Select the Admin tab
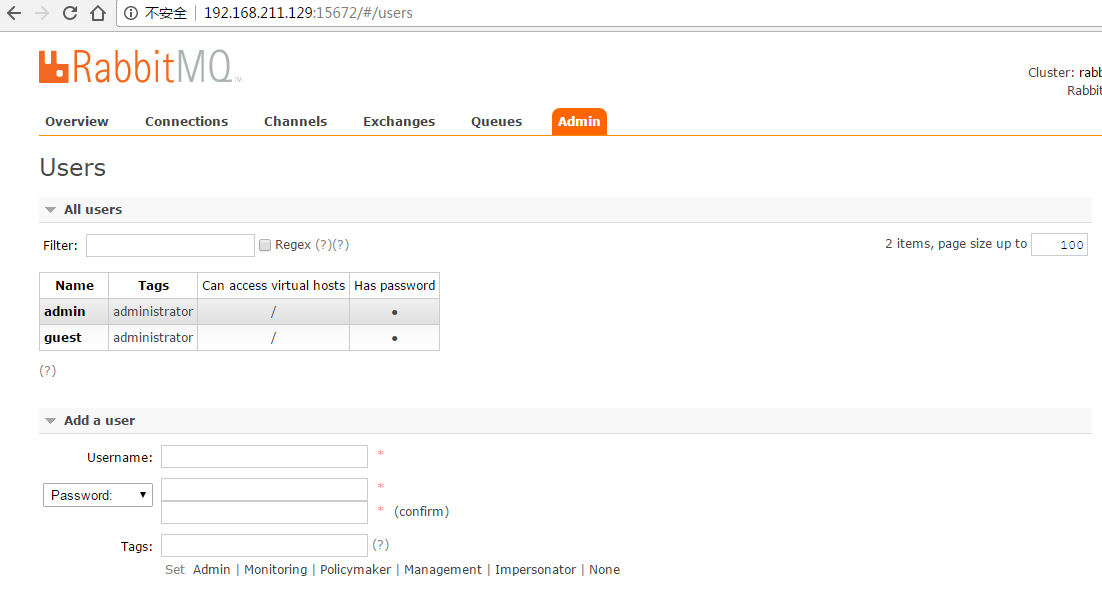 (579, 122)
